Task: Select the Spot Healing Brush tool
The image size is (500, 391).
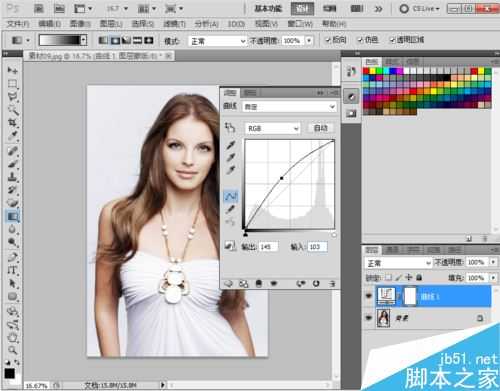Action: point(13,151)
